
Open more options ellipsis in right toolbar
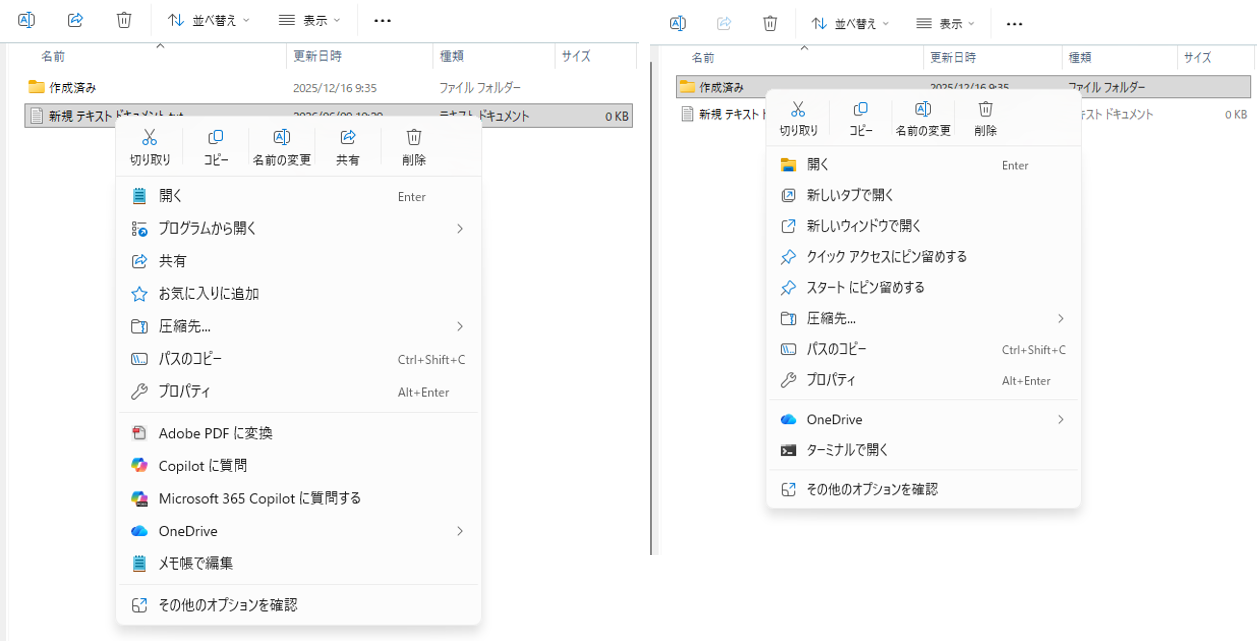1015,23
